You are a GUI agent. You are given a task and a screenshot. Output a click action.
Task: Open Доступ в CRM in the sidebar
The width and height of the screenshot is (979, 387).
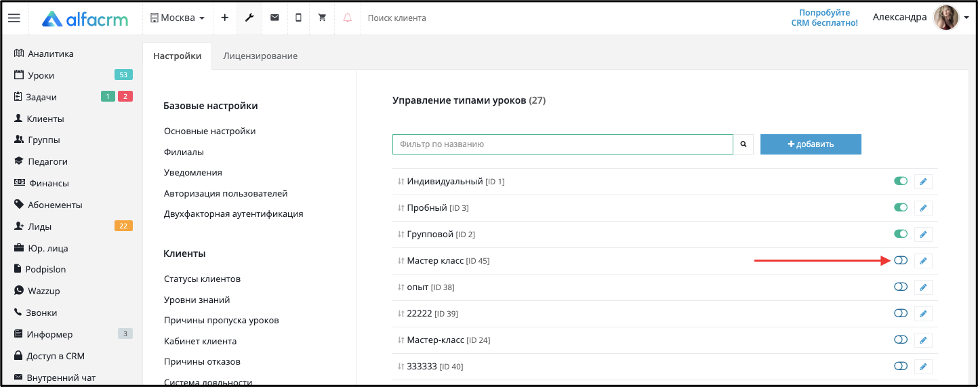(x=49, y=356)
